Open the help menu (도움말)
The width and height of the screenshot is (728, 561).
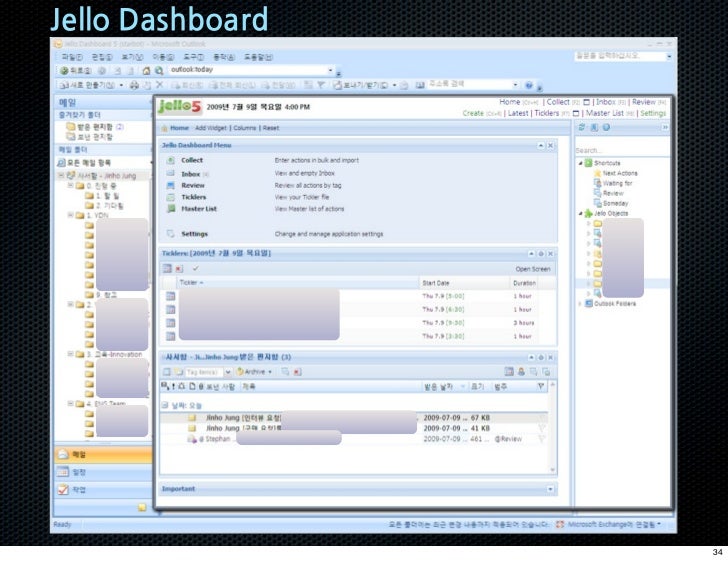pyautogui.click(x=258, y=57)
